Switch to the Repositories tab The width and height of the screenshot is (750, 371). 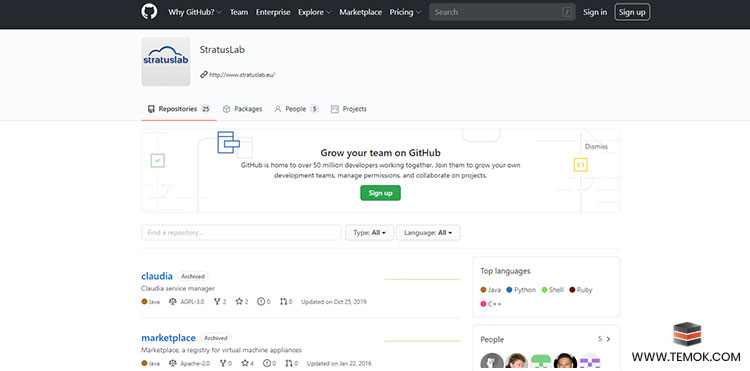(179, 109)
